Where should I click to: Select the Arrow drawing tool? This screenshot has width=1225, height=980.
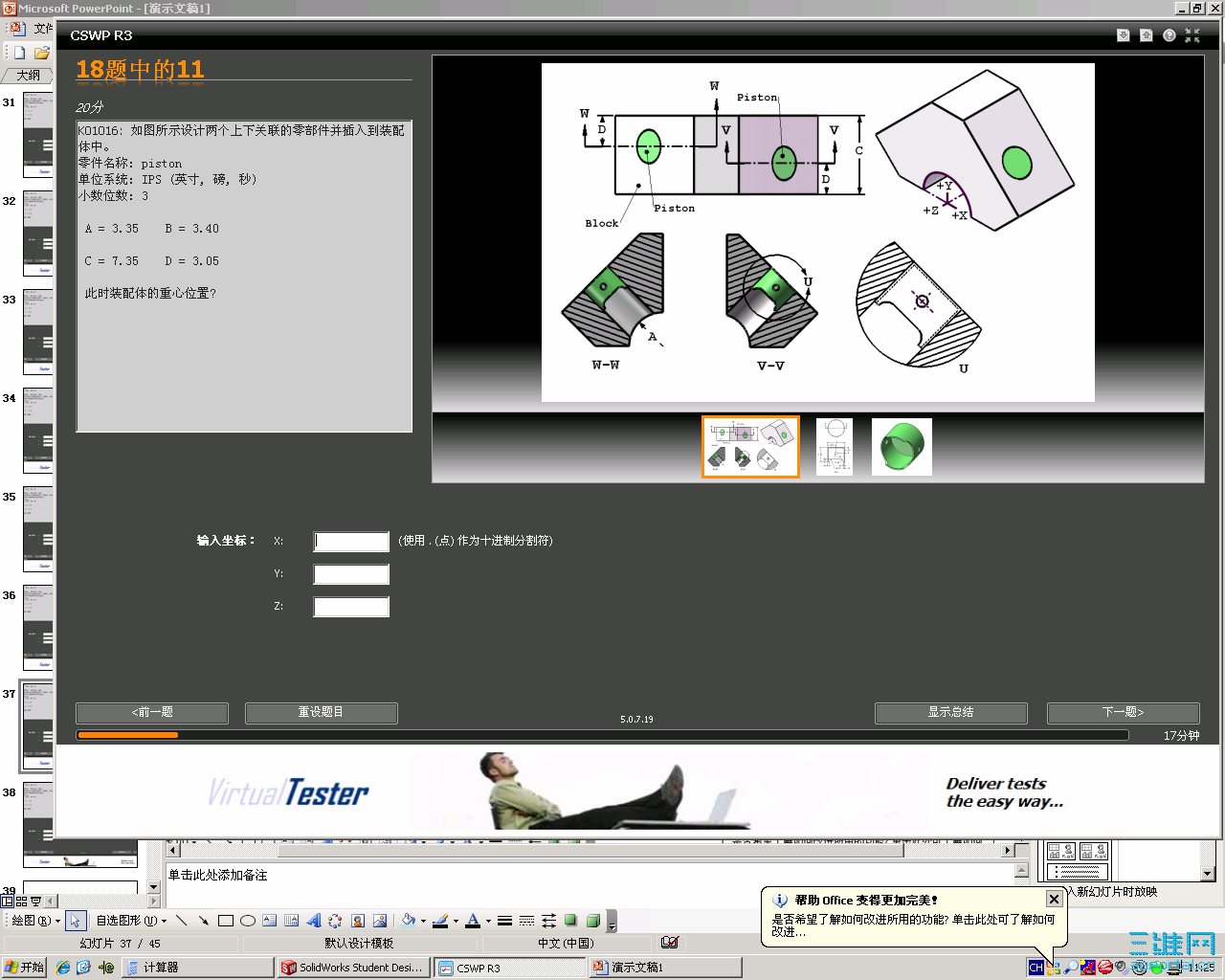pyautogui.click(x=204, y=921)
